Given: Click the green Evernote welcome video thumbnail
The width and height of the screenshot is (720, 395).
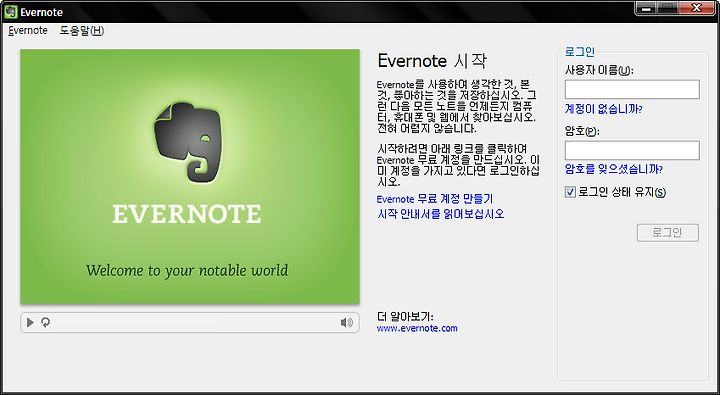Looking at the screenshot, I should tap(190, 176).
